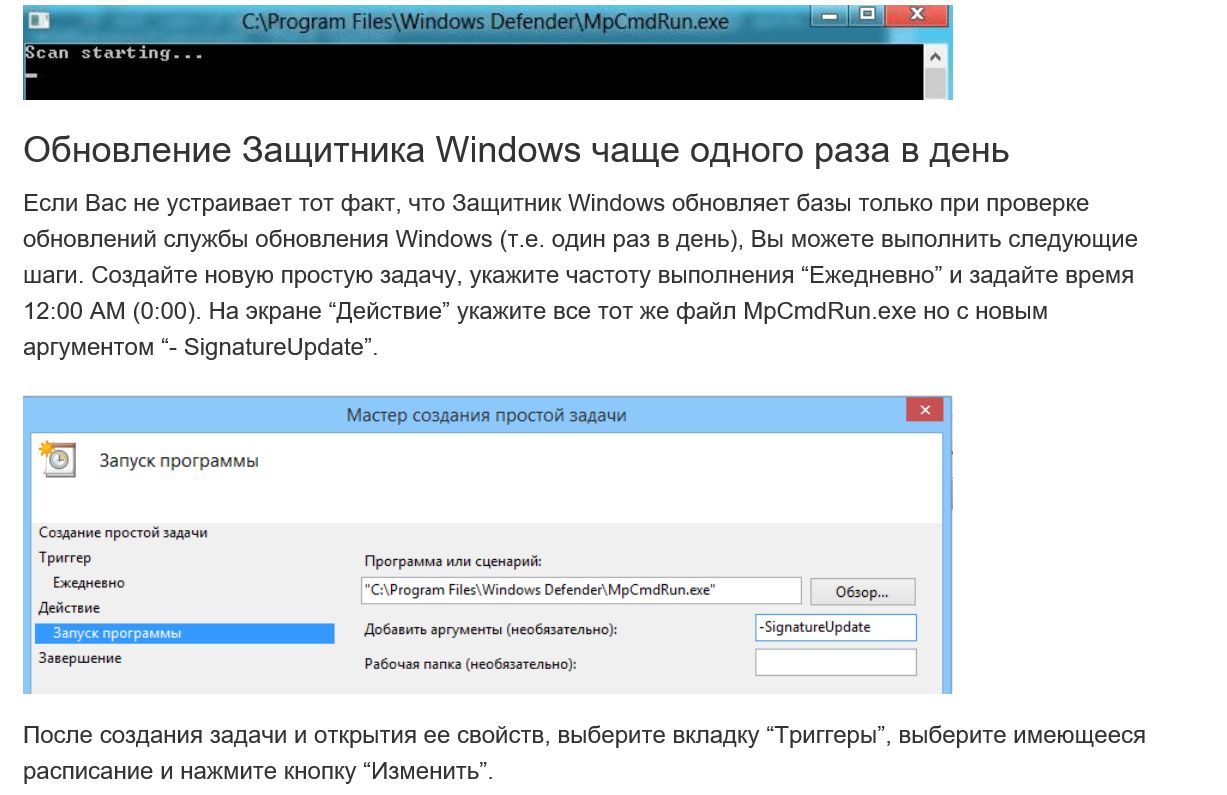
Task: Click the arguments field containing -SignatureUpdate
Action: tap(836, 627)
